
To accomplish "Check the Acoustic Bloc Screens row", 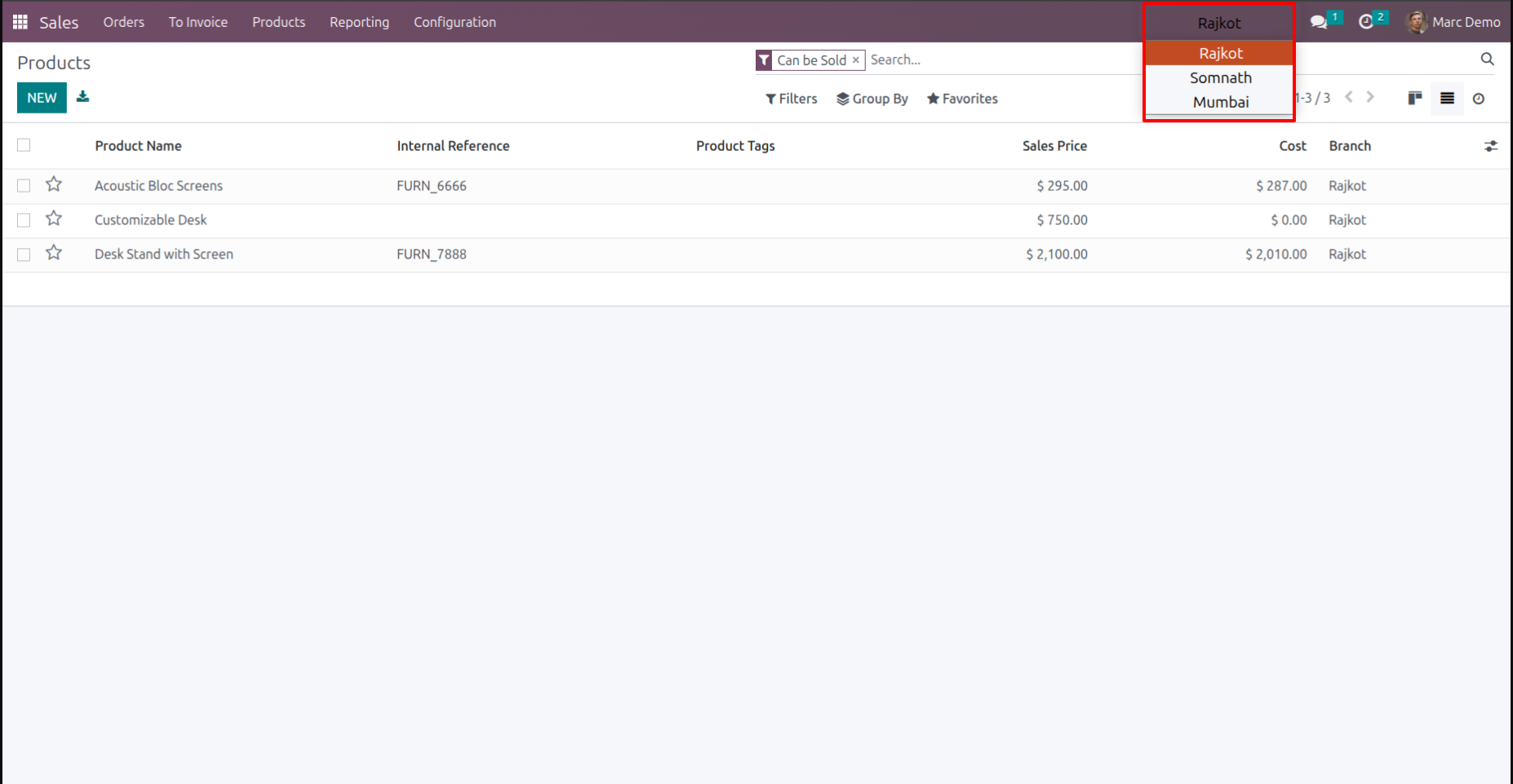I will 24,186.
